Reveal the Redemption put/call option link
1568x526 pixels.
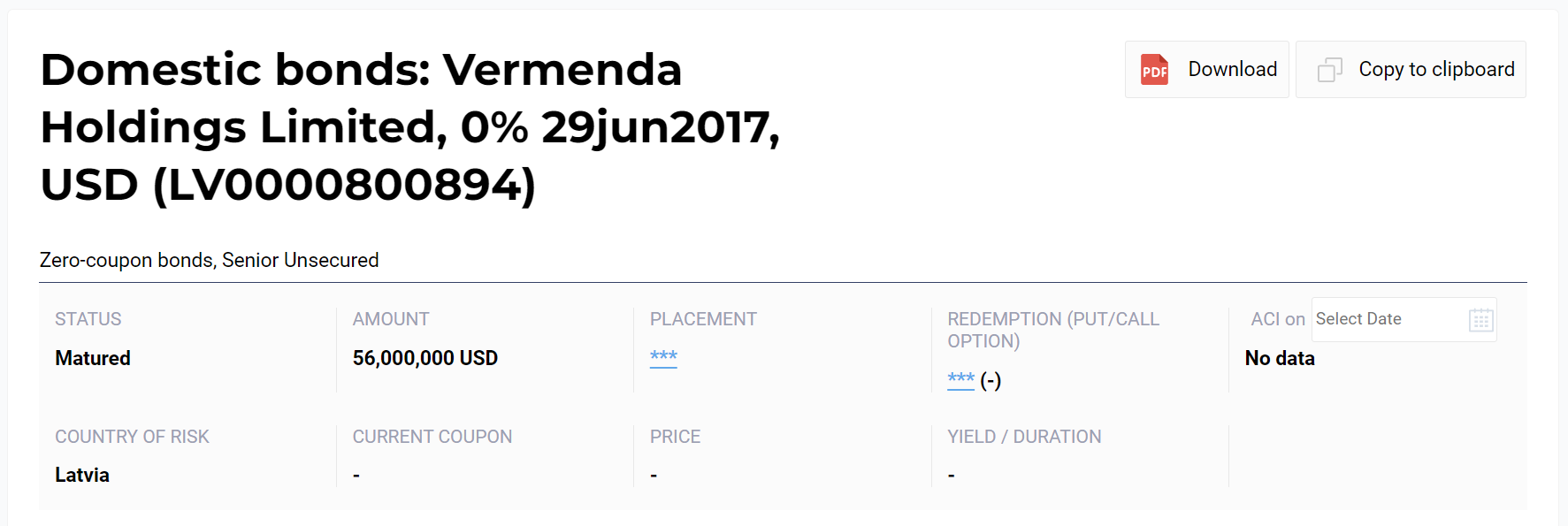tap(961, 379)
